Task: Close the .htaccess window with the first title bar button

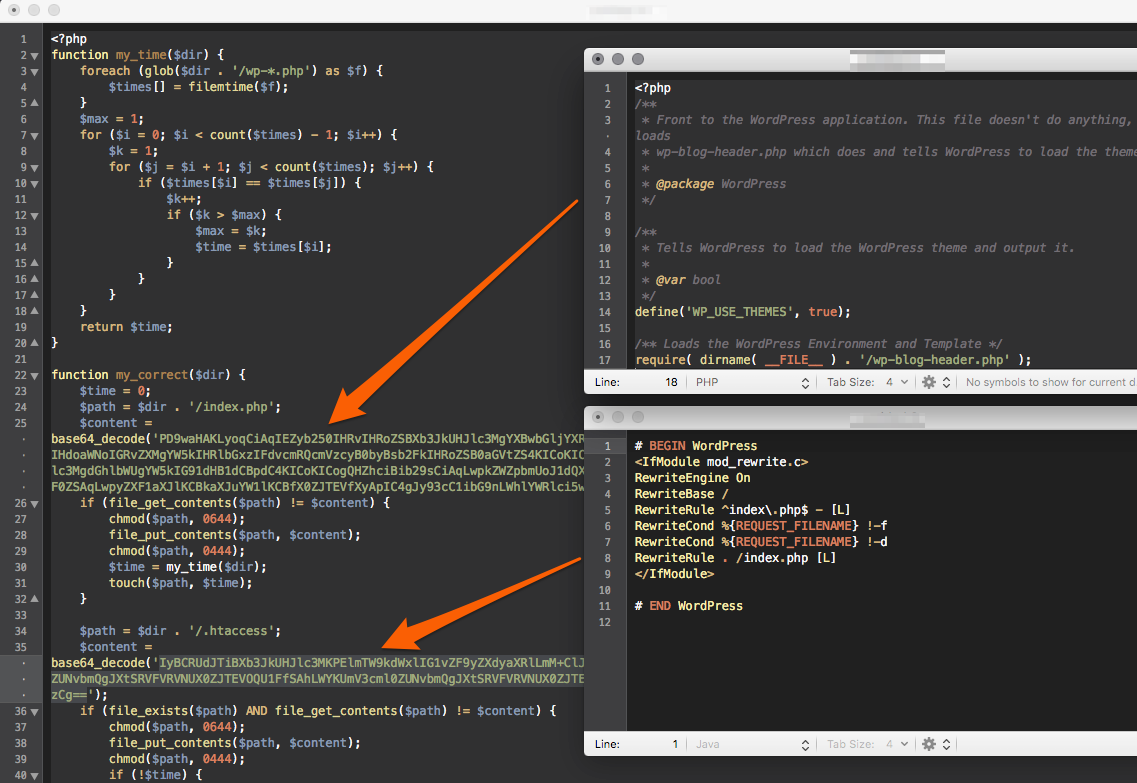Action: click(x=598, y=417)
